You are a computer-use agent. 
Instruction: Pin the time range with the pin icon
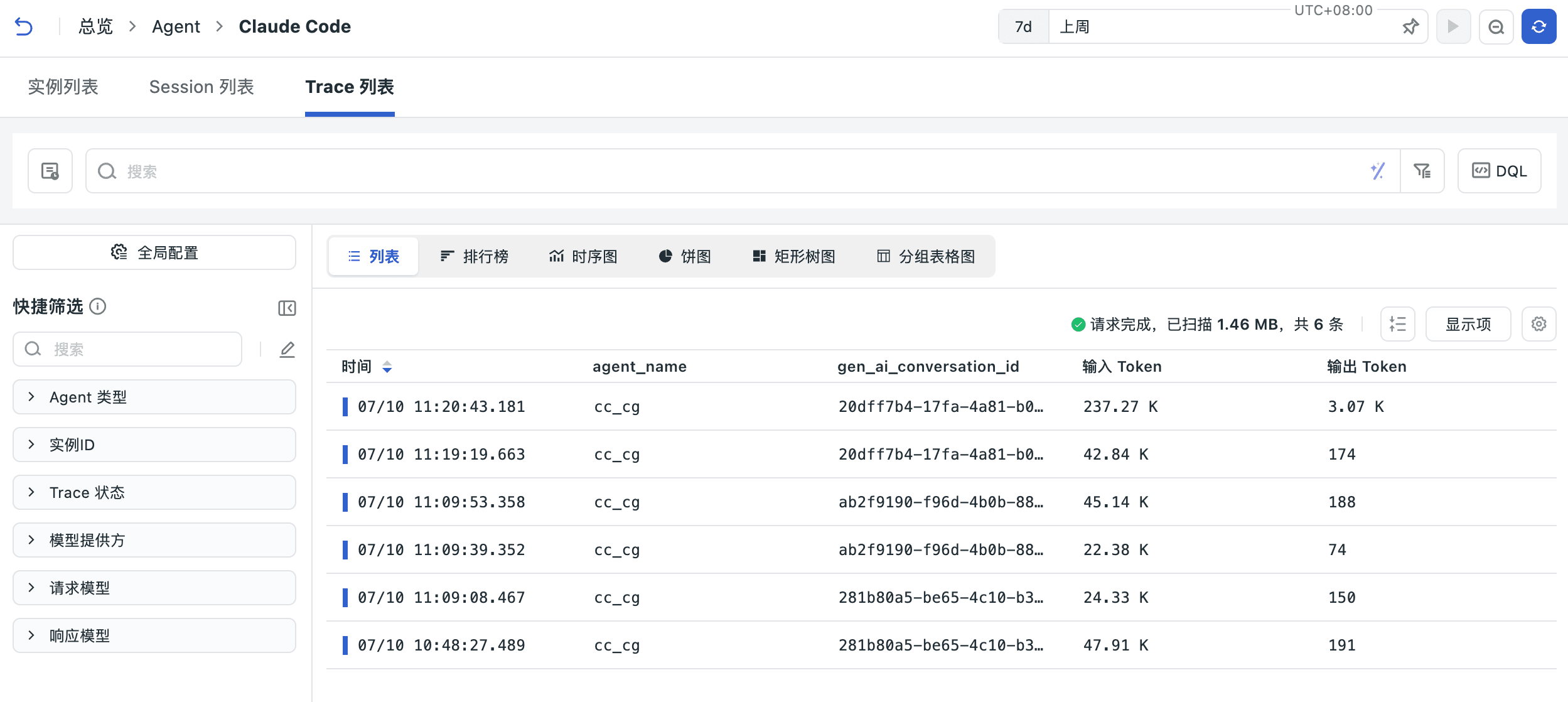pos(1410,27)
